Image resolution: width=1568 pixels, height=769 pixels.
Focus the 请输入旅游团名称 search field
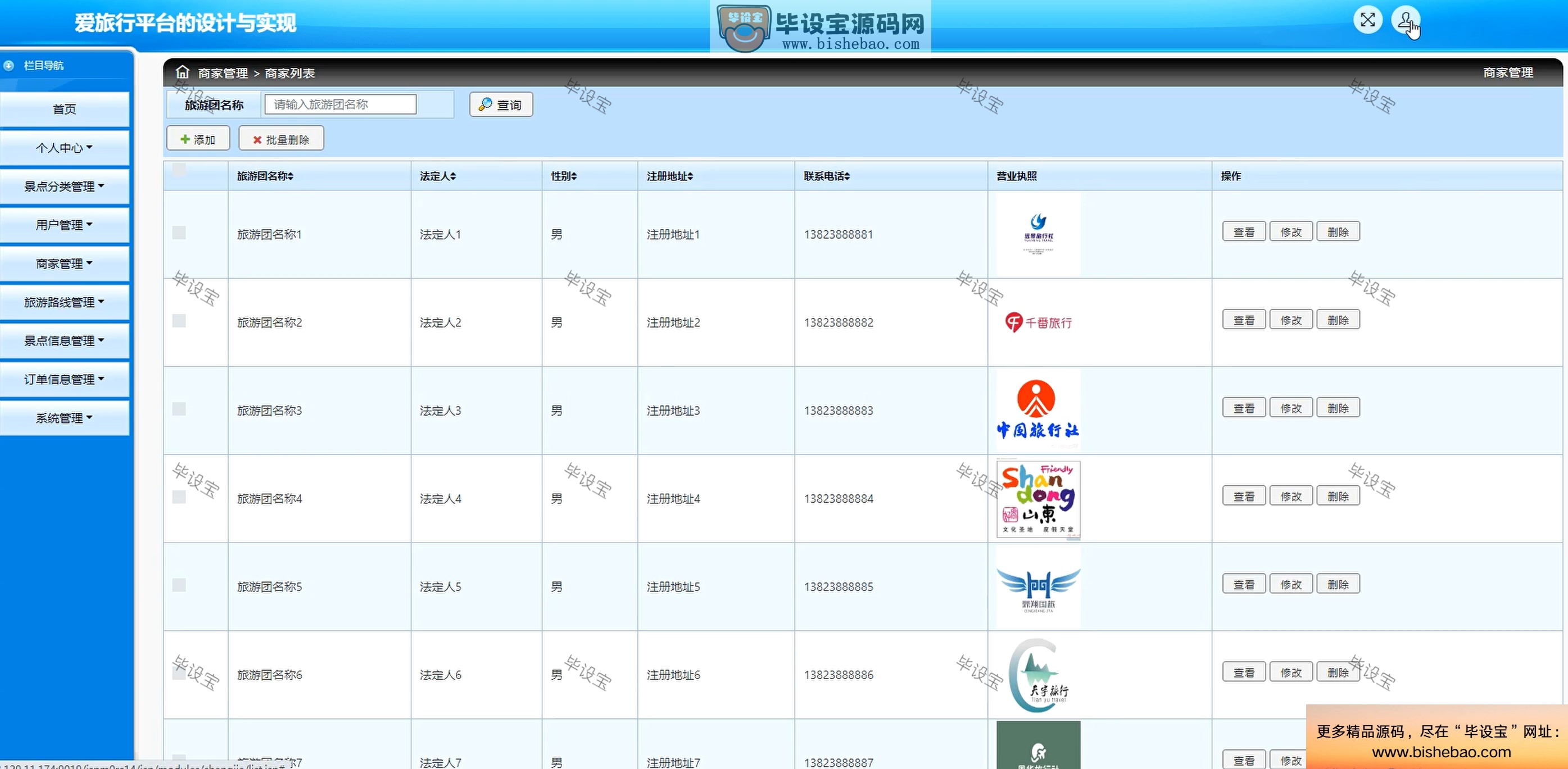click(x=340, y=104)
